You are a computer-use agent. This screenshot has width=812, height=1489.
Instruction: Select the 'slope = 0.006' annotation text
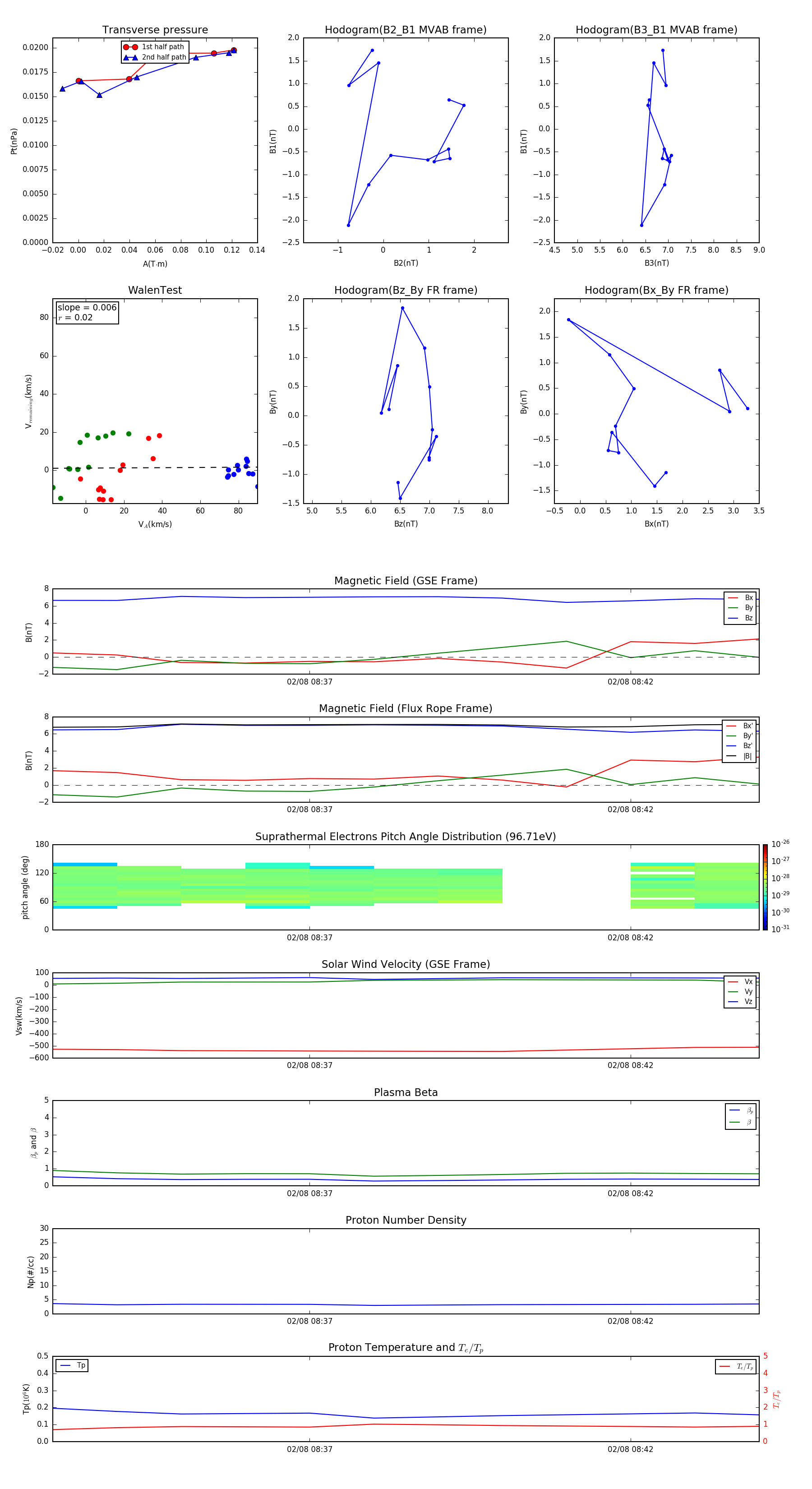(87, 308)
